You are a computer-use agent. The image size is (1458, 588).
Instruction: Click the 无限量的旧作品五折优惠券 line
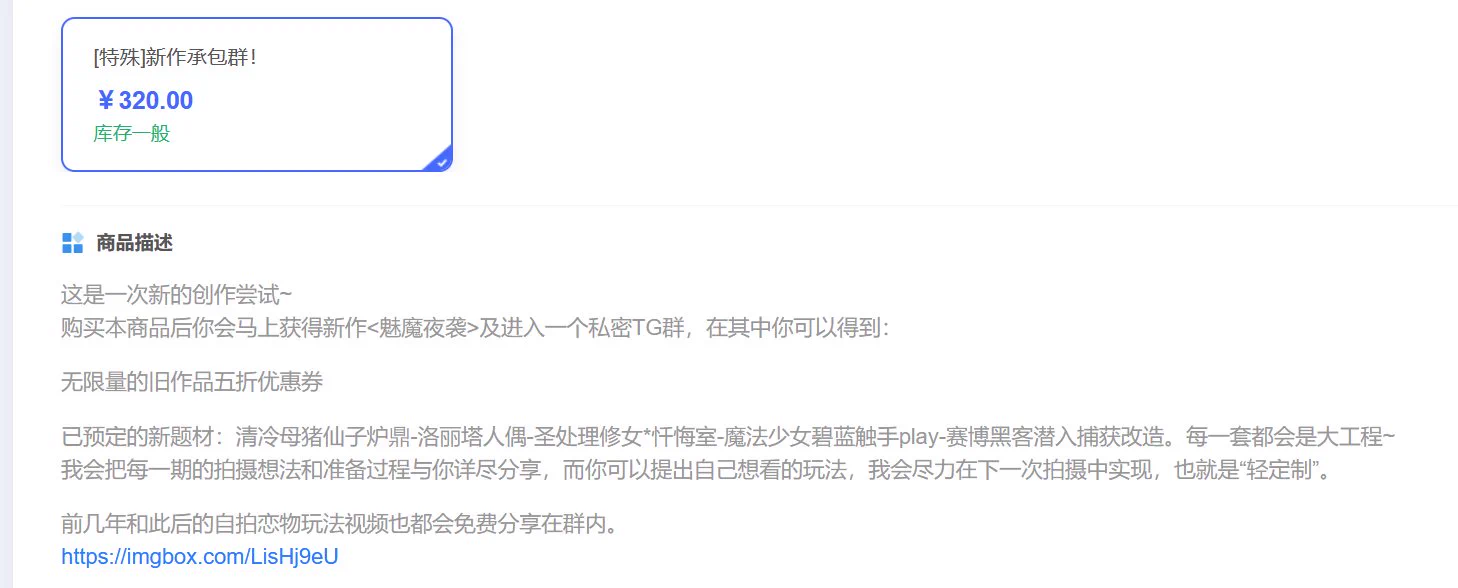pos(192,382)
